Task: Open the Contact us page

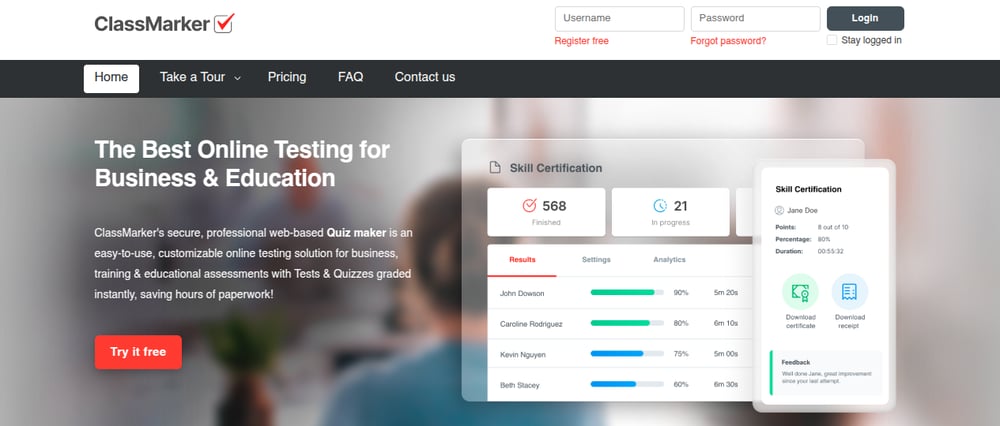Action: click(425, 77)
